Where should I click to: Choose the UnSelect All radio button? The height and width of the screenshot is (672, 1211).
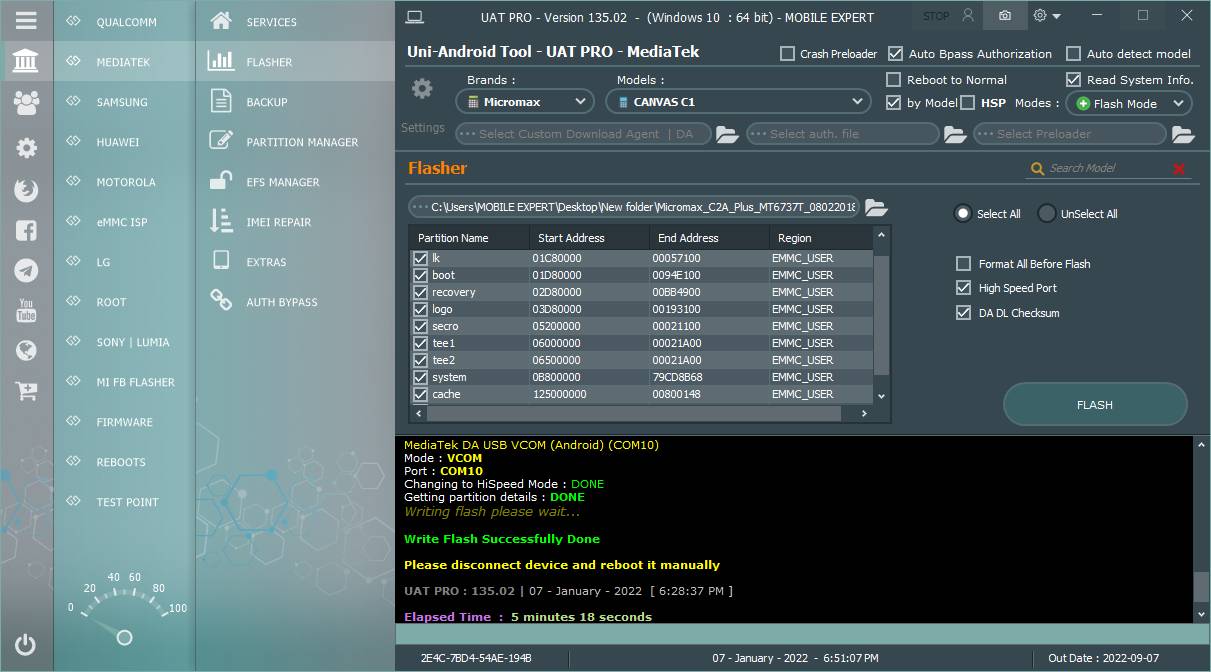(x=1047, y=213)
